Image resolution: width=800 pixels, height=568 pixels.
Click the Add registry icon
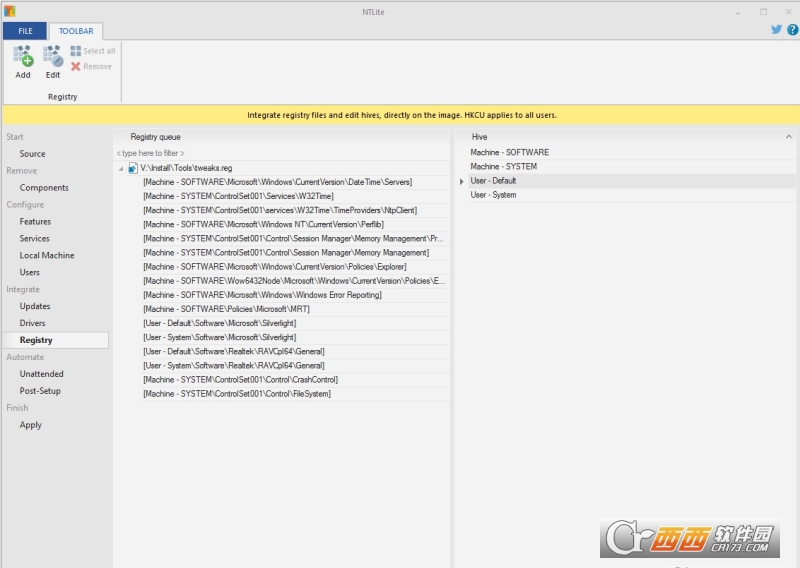[23, 56]
